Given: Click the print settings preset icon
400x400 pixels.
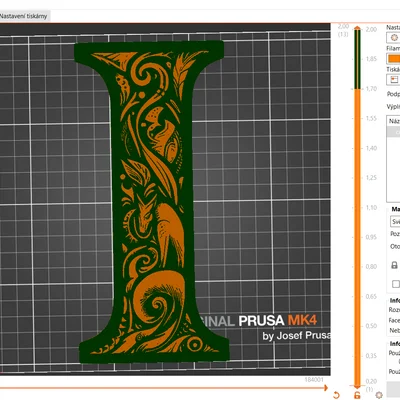Looking at the screenshot, I should click(x=394, y=38).
